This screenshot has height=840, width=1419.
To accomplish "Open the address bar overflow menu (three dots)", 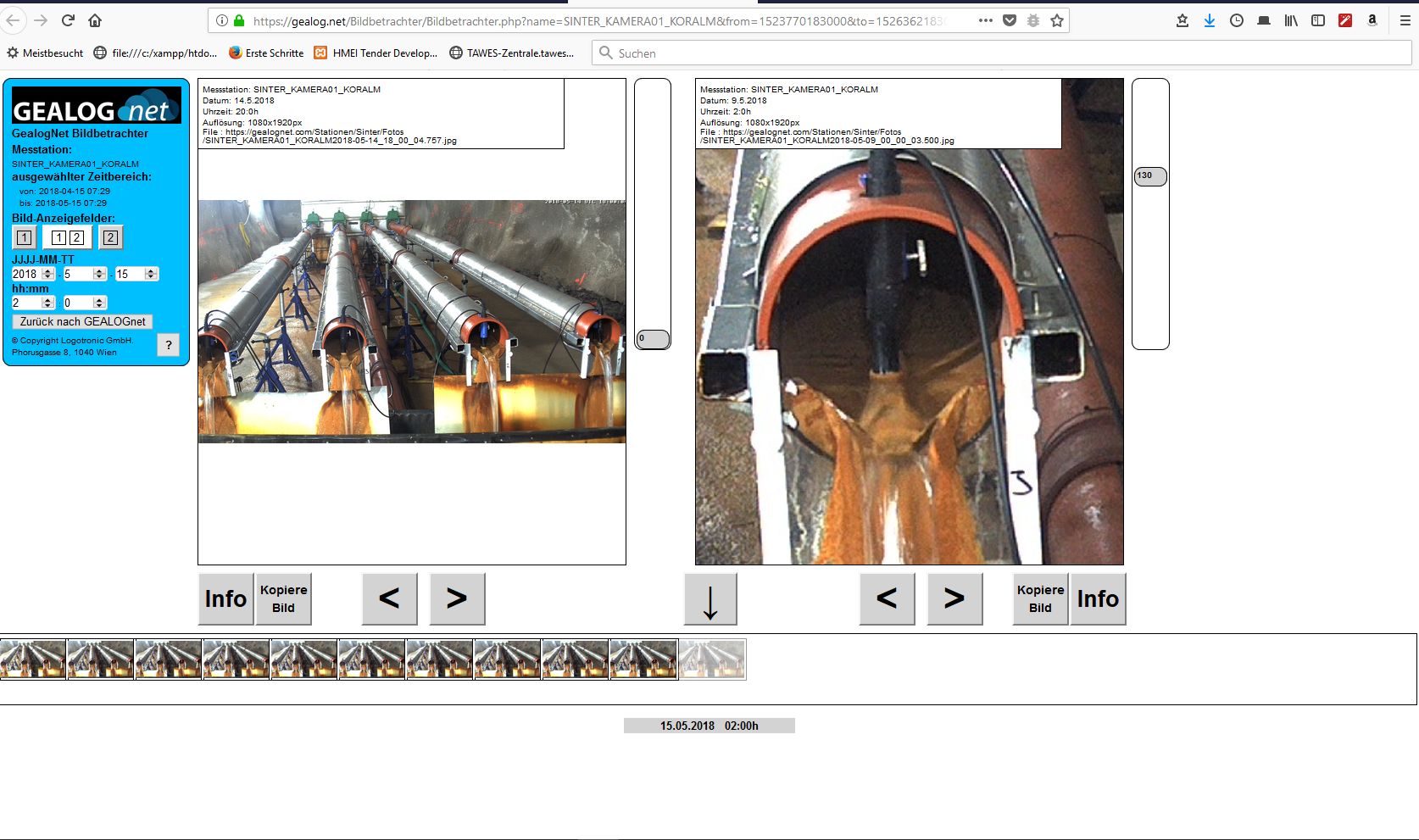I will (x=984, y=19).
